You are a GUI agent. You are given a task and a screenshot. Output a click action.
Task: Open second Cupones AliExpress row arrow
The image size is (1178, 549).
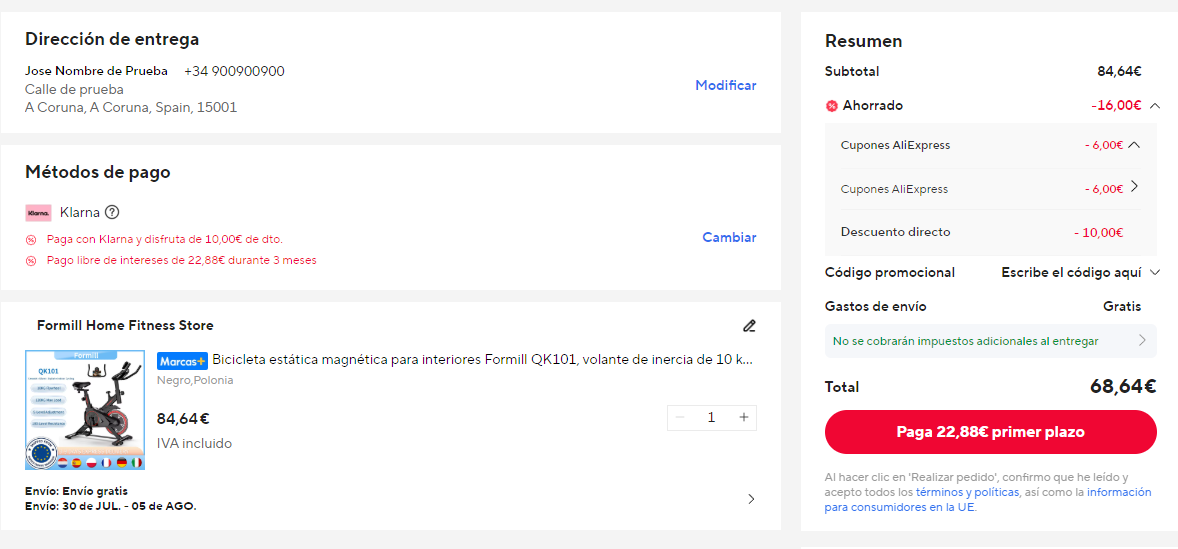coord(1134,186)
